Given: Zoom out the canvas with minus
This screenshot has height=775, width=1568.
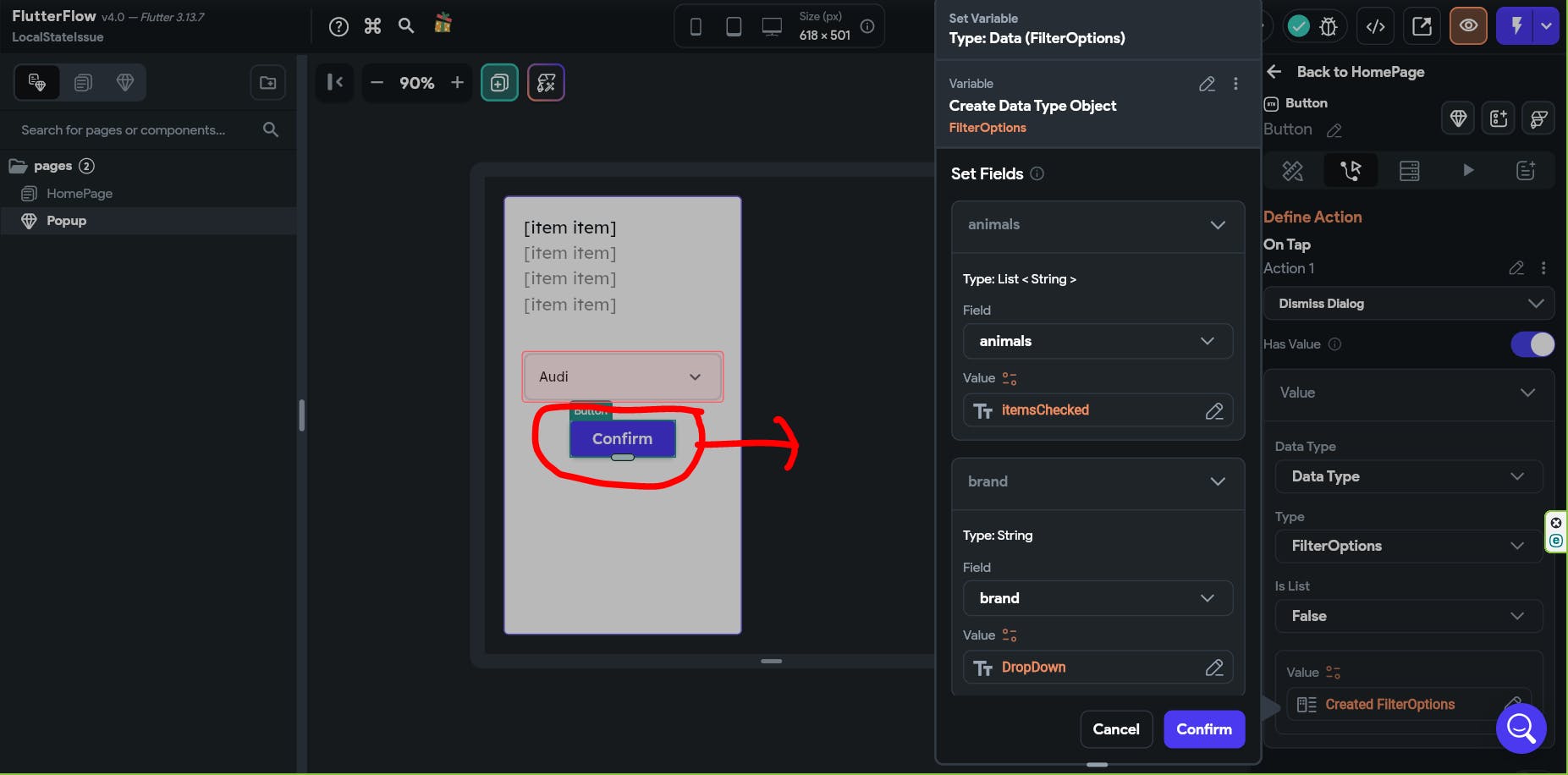Looking at the screenshot, I should tap(377, 82).
